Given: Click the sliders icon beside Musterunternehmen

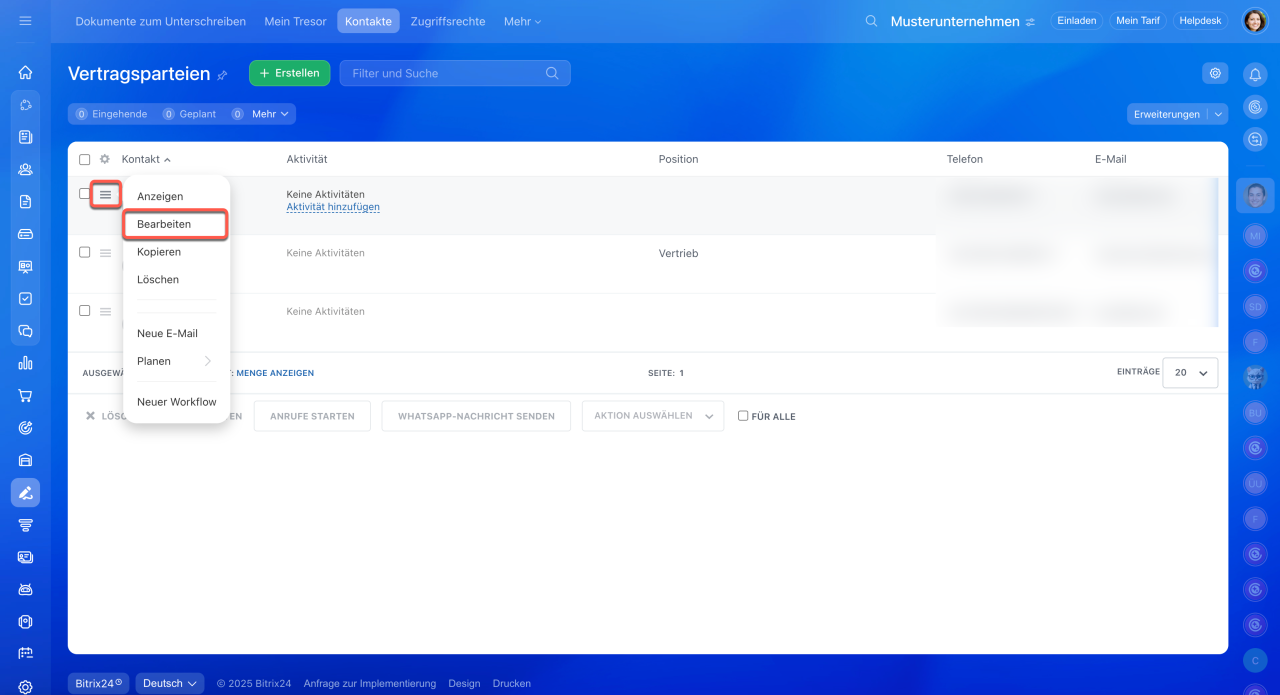Looking at the screenshot, I should (x=1030, y=22).
